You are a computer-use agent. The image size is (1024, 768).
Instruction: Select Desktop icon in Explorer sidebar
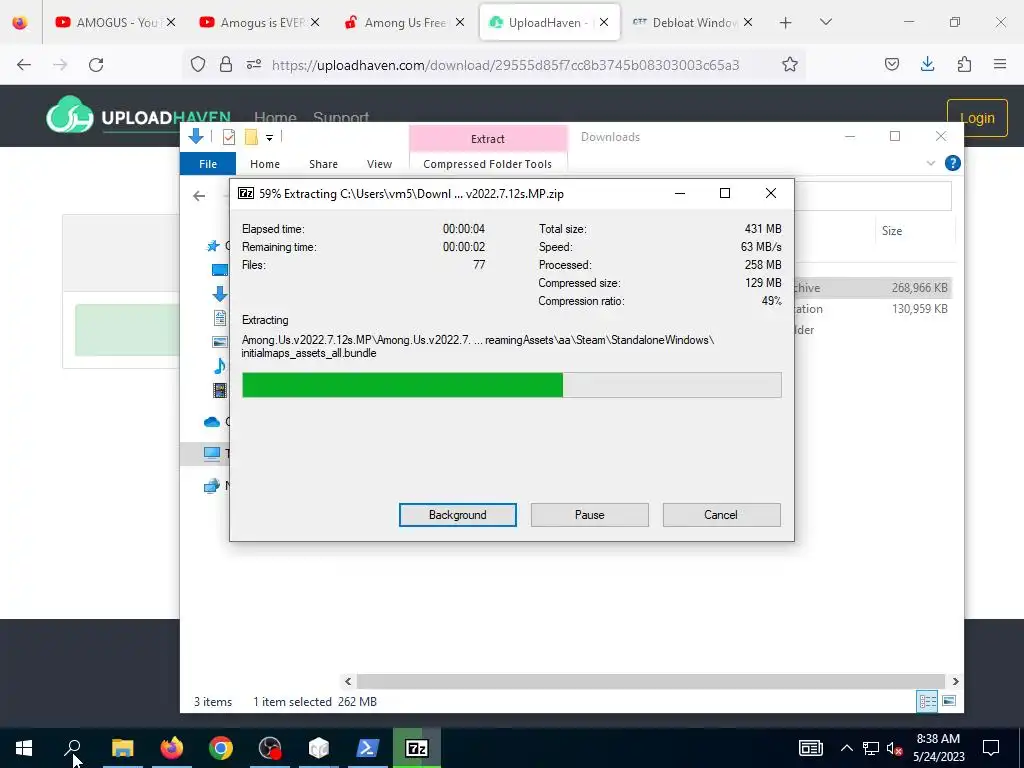coord(220,270)
